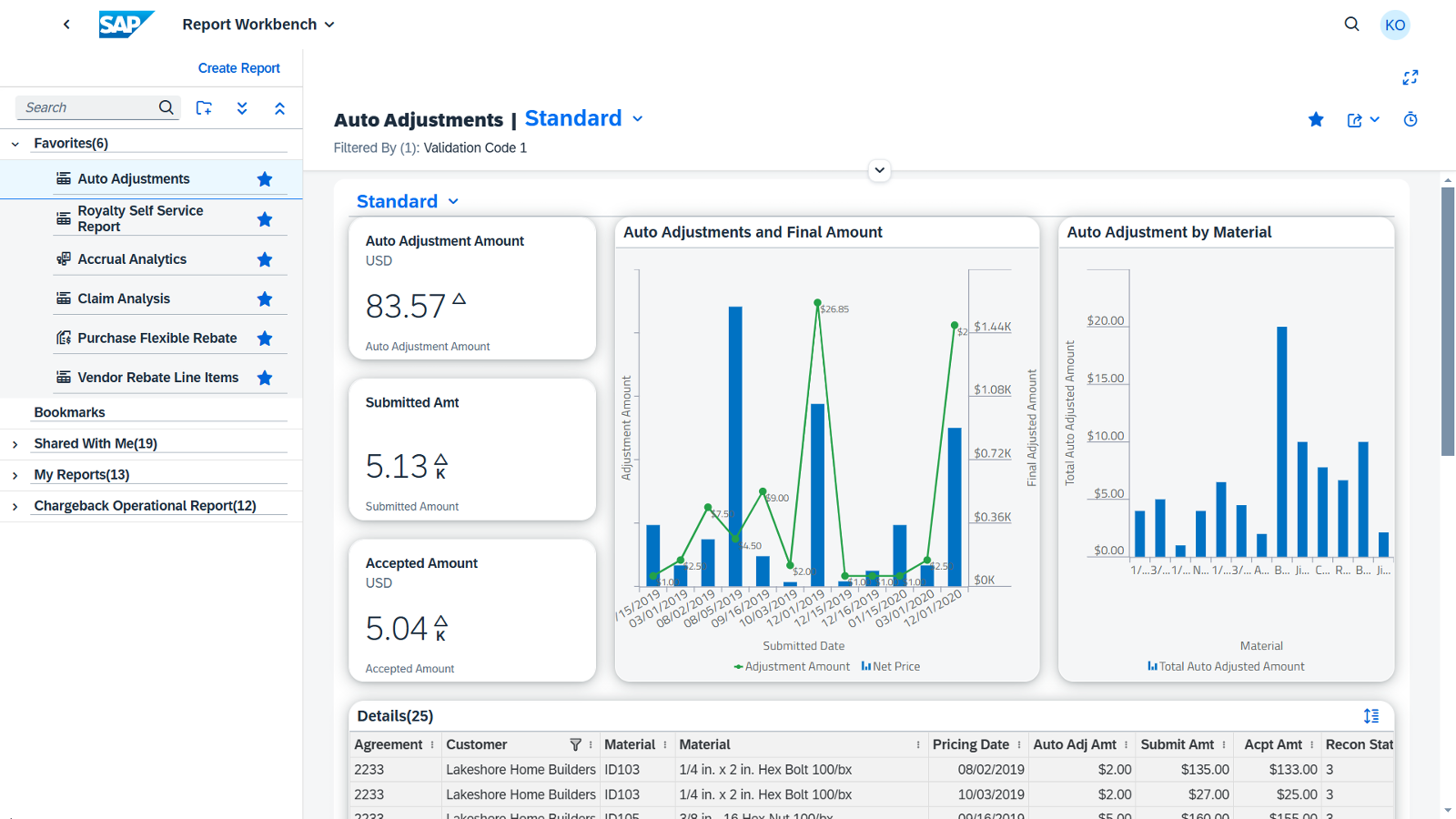The width and height of the screenshot is (1456, 819).
Task: Click the magnifier search icon in the top bar
Action: (1351, 25)
